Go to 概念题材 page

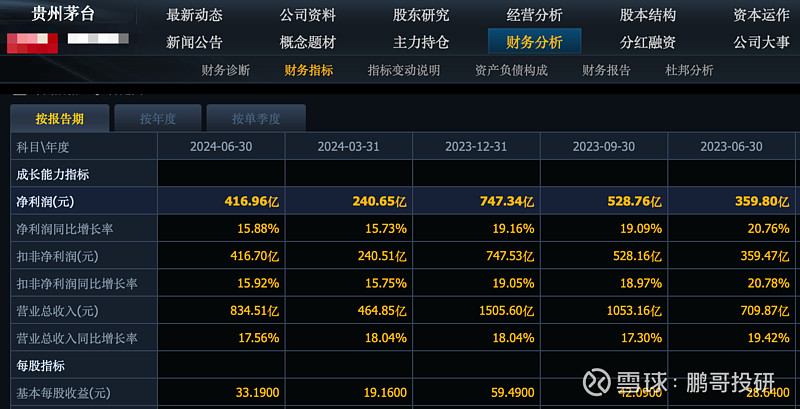tap(308, 42)
